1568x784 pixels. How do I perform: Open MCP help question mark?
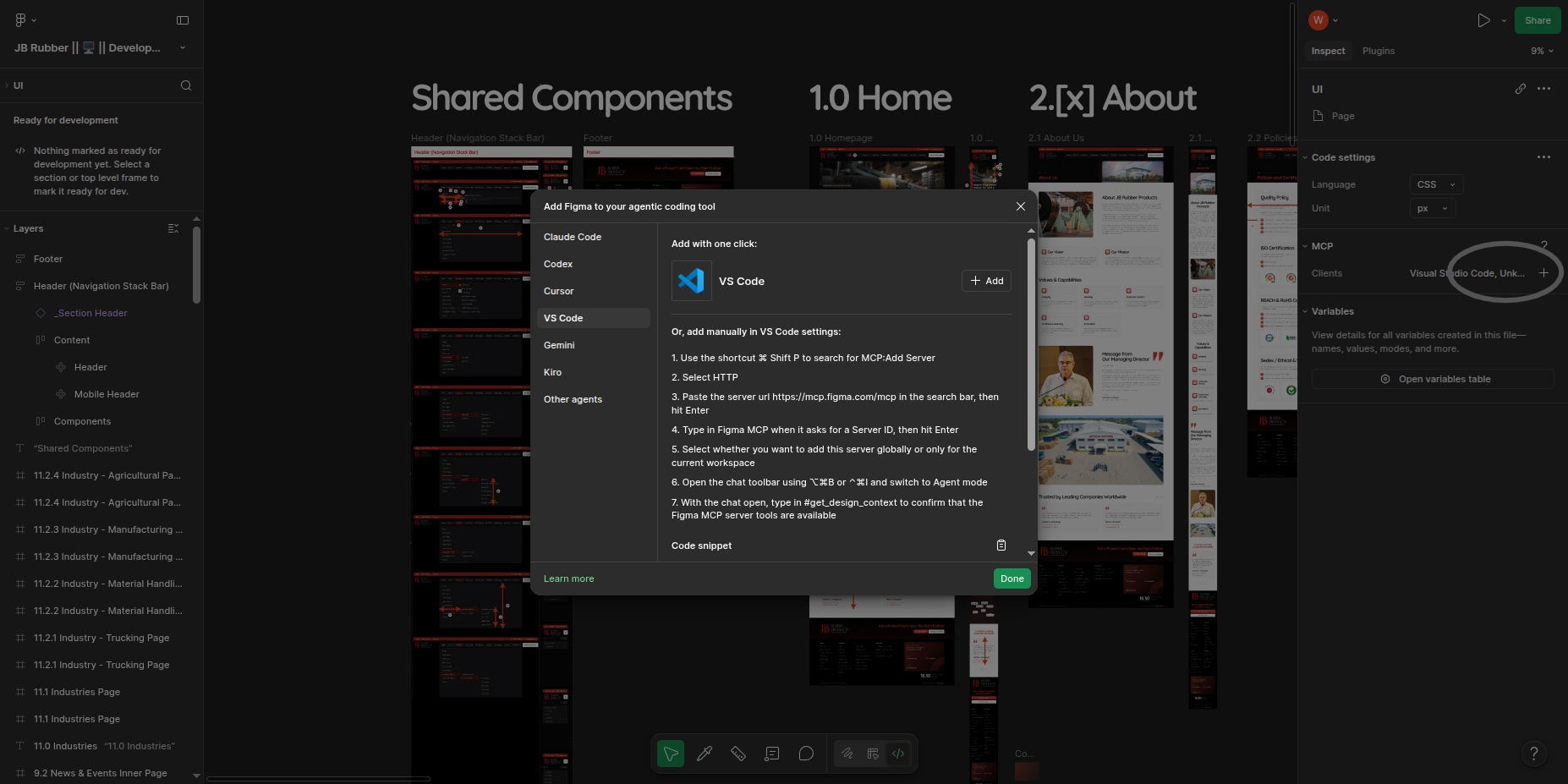coord(1544,246)
